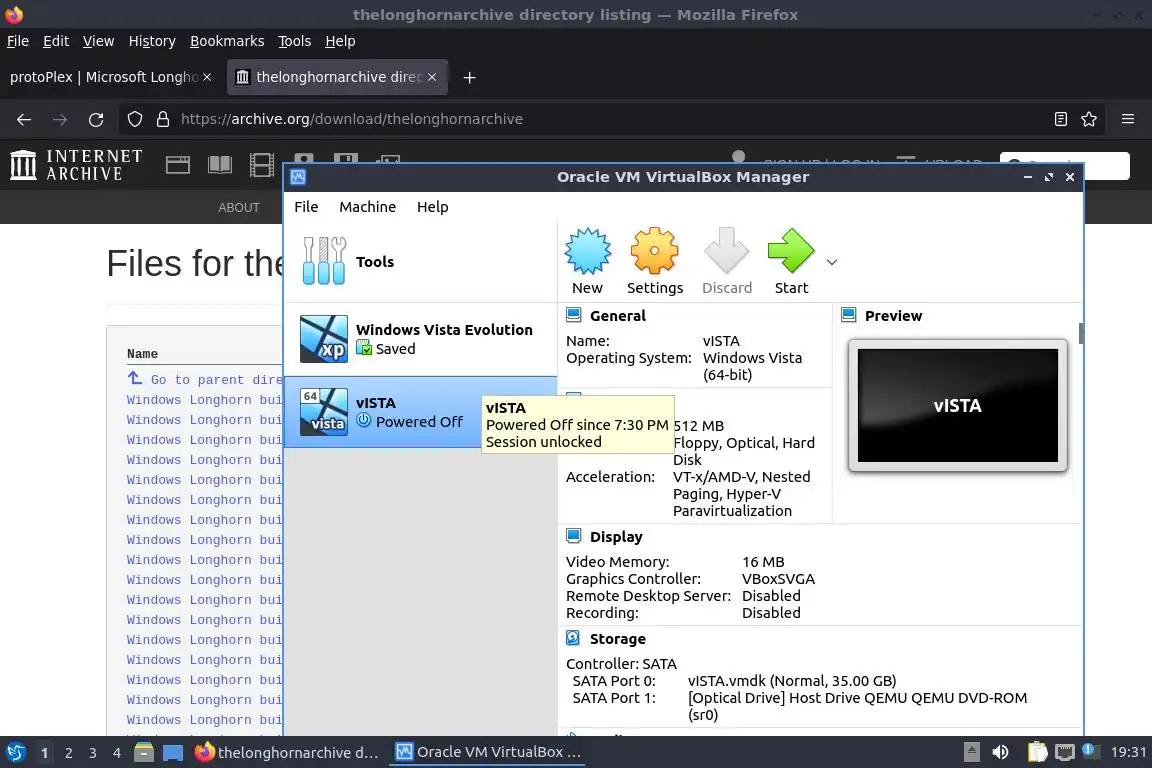Select the Tools icon in VirtualBox sidebar

pos(324,261)
